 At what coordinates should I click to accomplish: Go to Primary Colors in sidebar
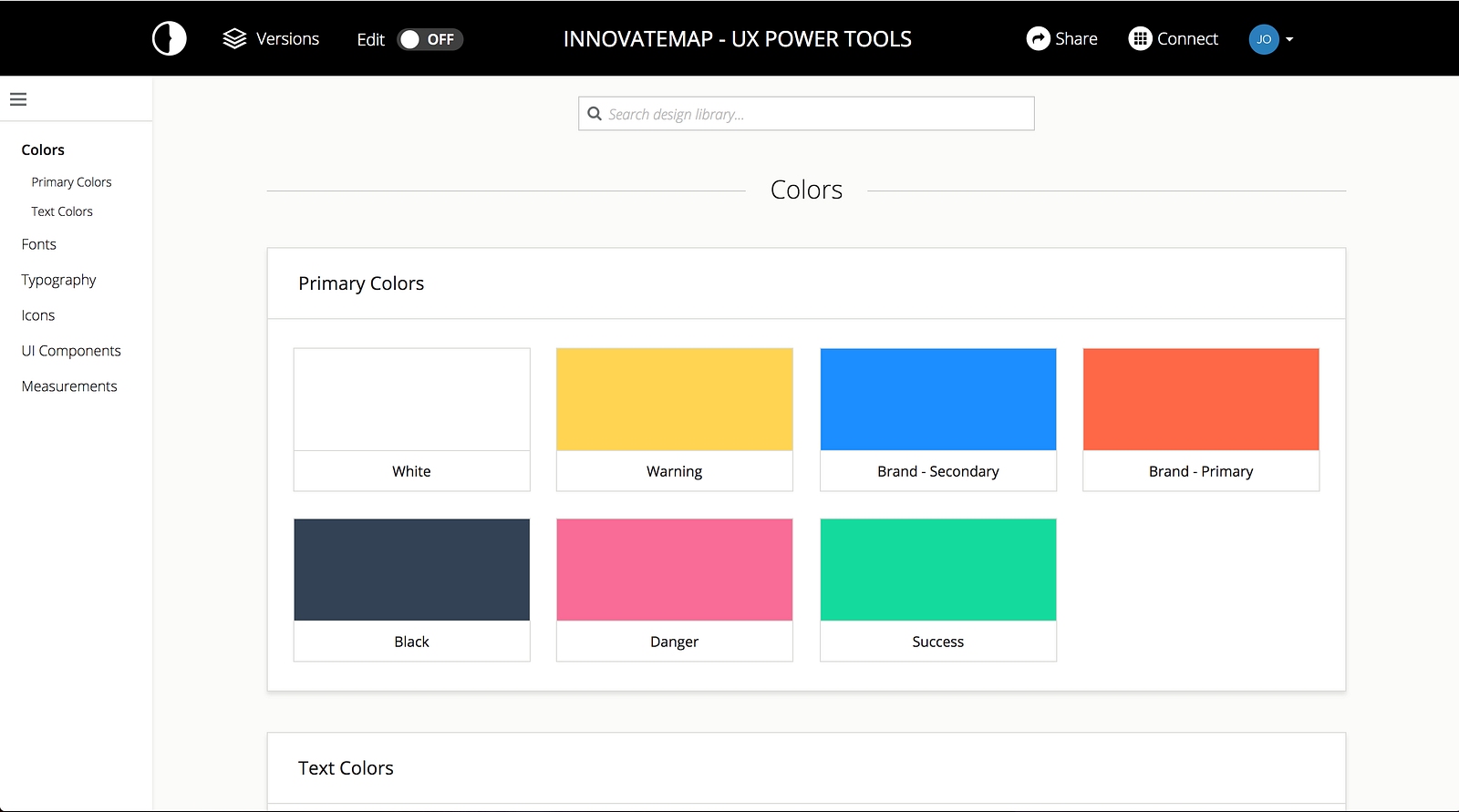71,182
